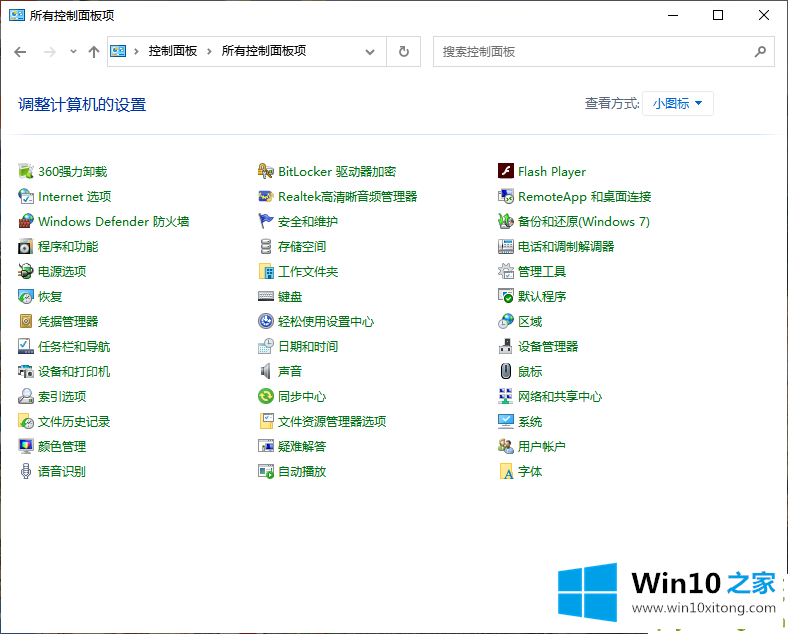This screenshot has width=788, height=634.
Task: Click the address bar control panel icon
Action: (118, 51)
